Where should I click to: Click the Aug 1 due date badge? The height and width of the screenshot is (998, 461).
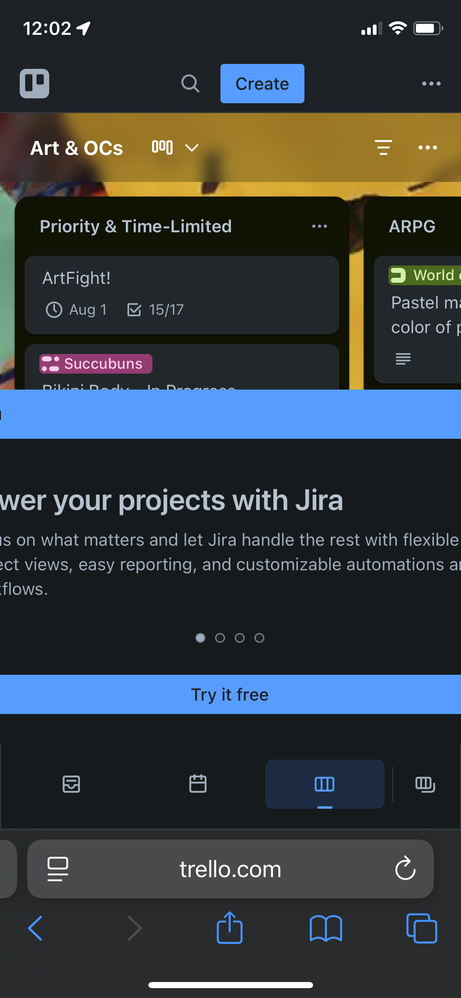tap(76, 310)
